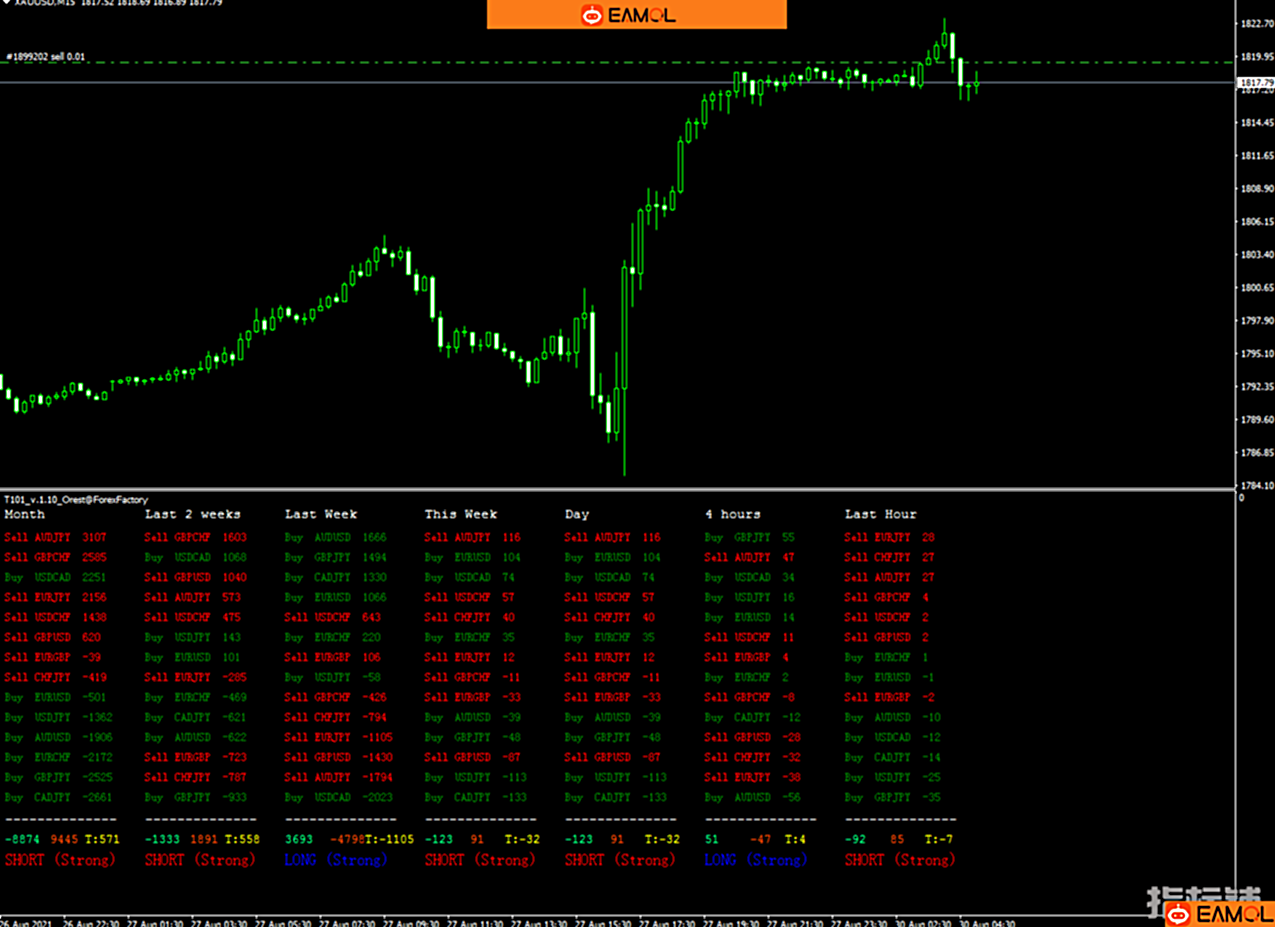
Task: Click the 1800.65 price scale label
Action: [1256, 287]
